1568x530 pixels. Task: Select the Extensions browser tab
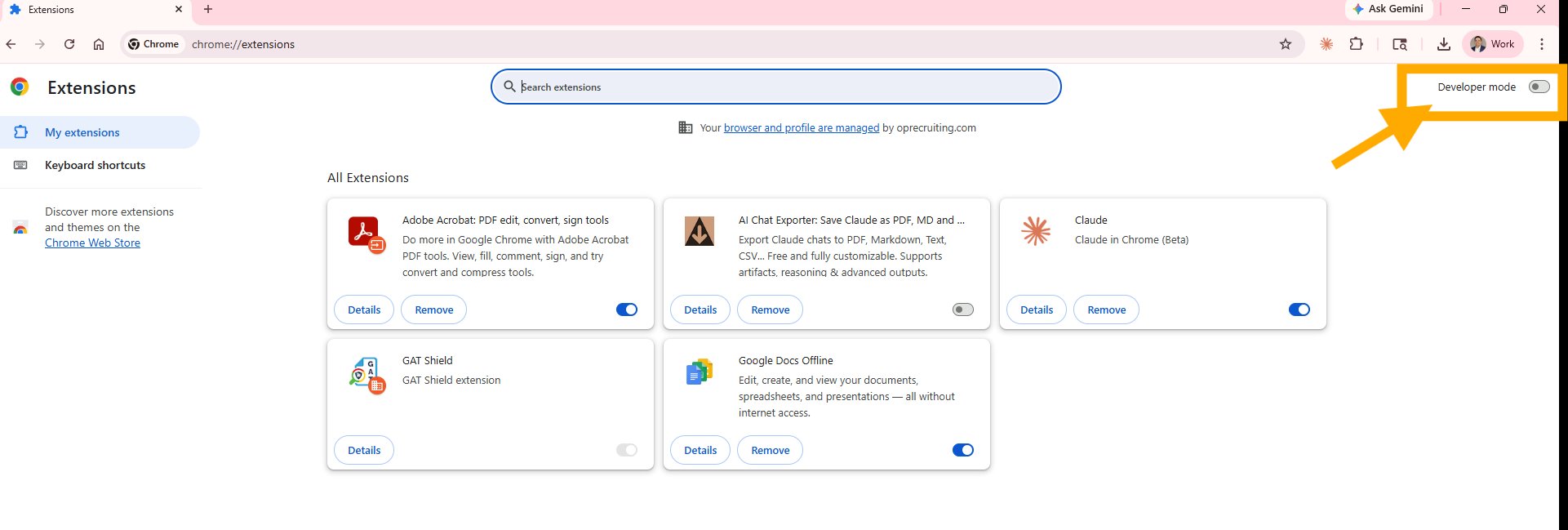coord(96,10)
